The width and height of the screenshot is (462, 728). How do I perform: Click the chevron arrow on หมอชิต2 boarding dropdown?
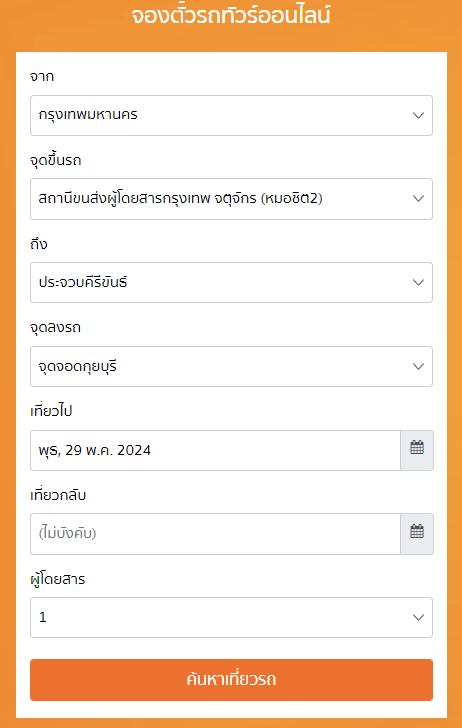pos(418,199)
